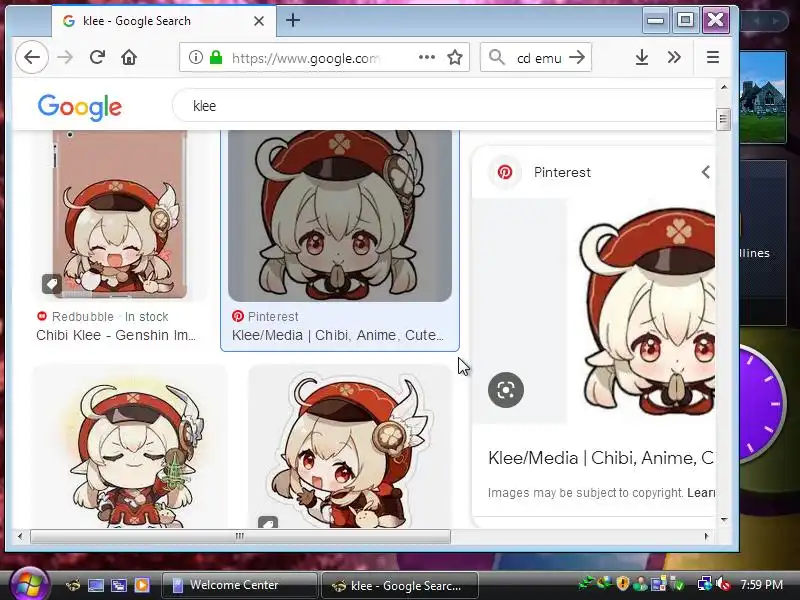800x600 pixels.
Task: Maximize the browser window
Action: pyautogui.click(x=685, y=20)
